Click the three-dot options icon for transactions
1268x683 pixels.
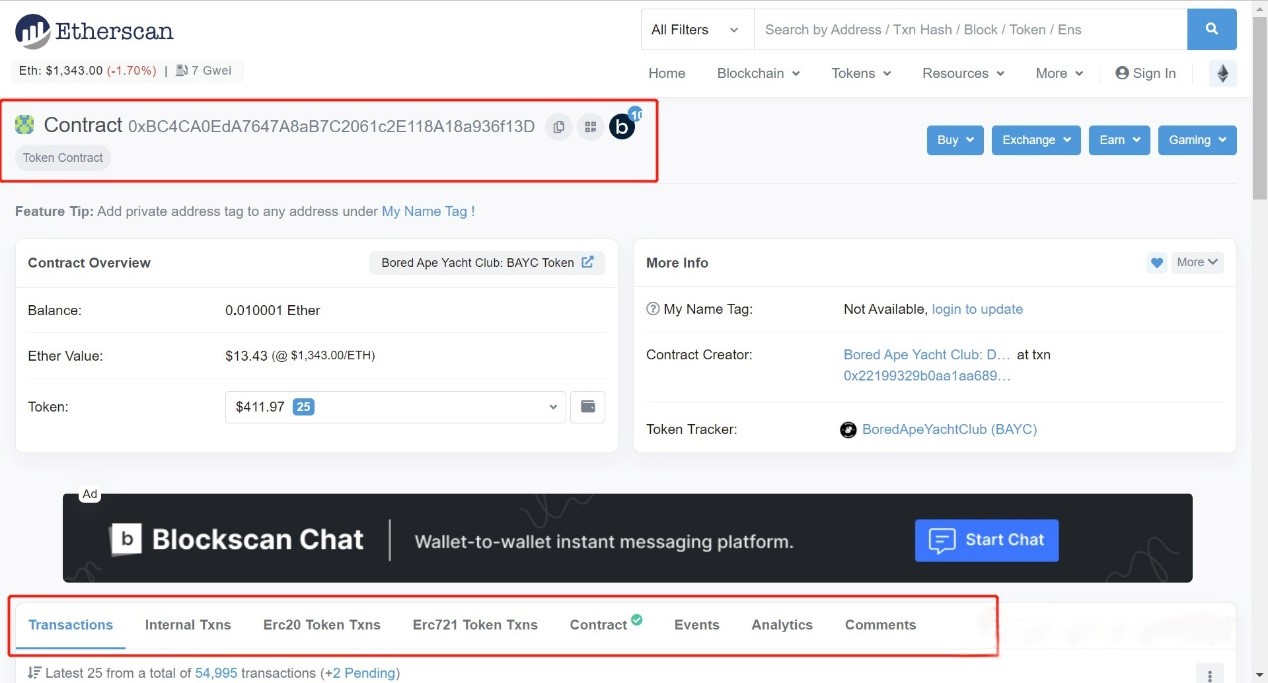point(1210,675)
